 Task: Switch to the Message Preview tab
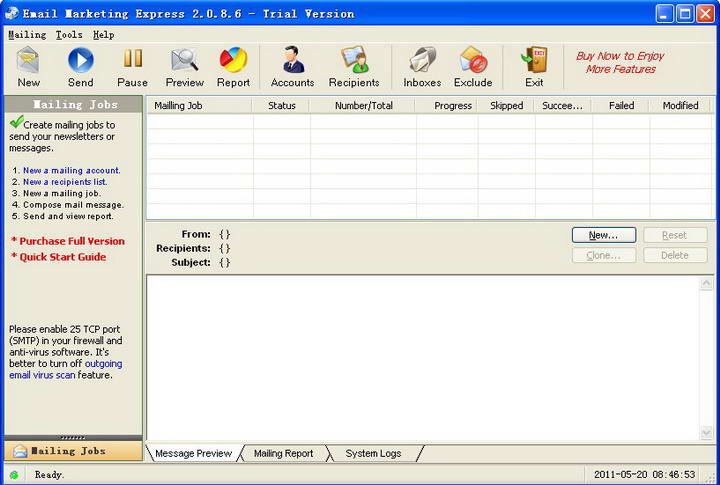[x=193, y=453]
